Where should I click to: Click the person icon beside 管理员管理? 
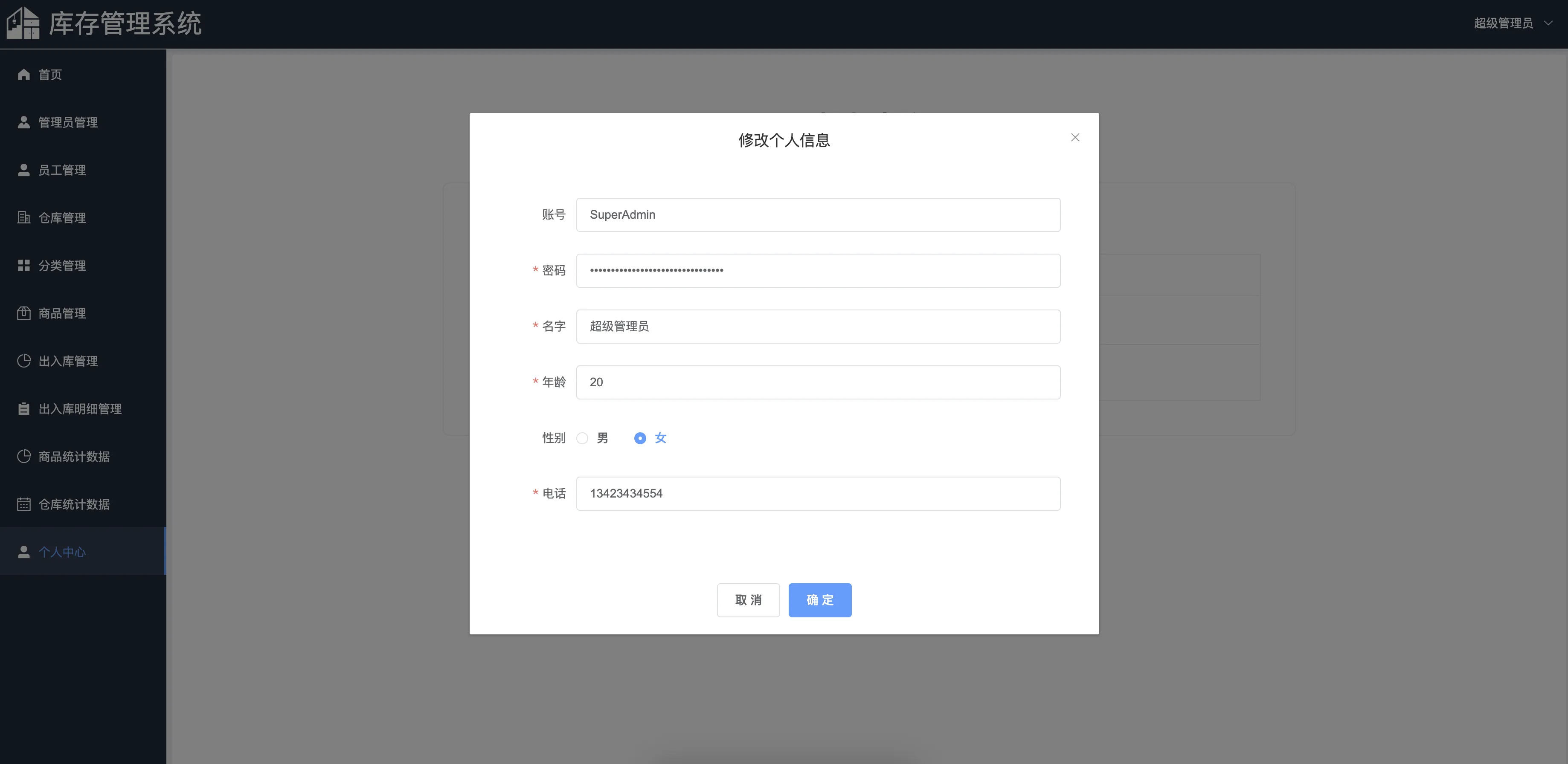[24, 122]
